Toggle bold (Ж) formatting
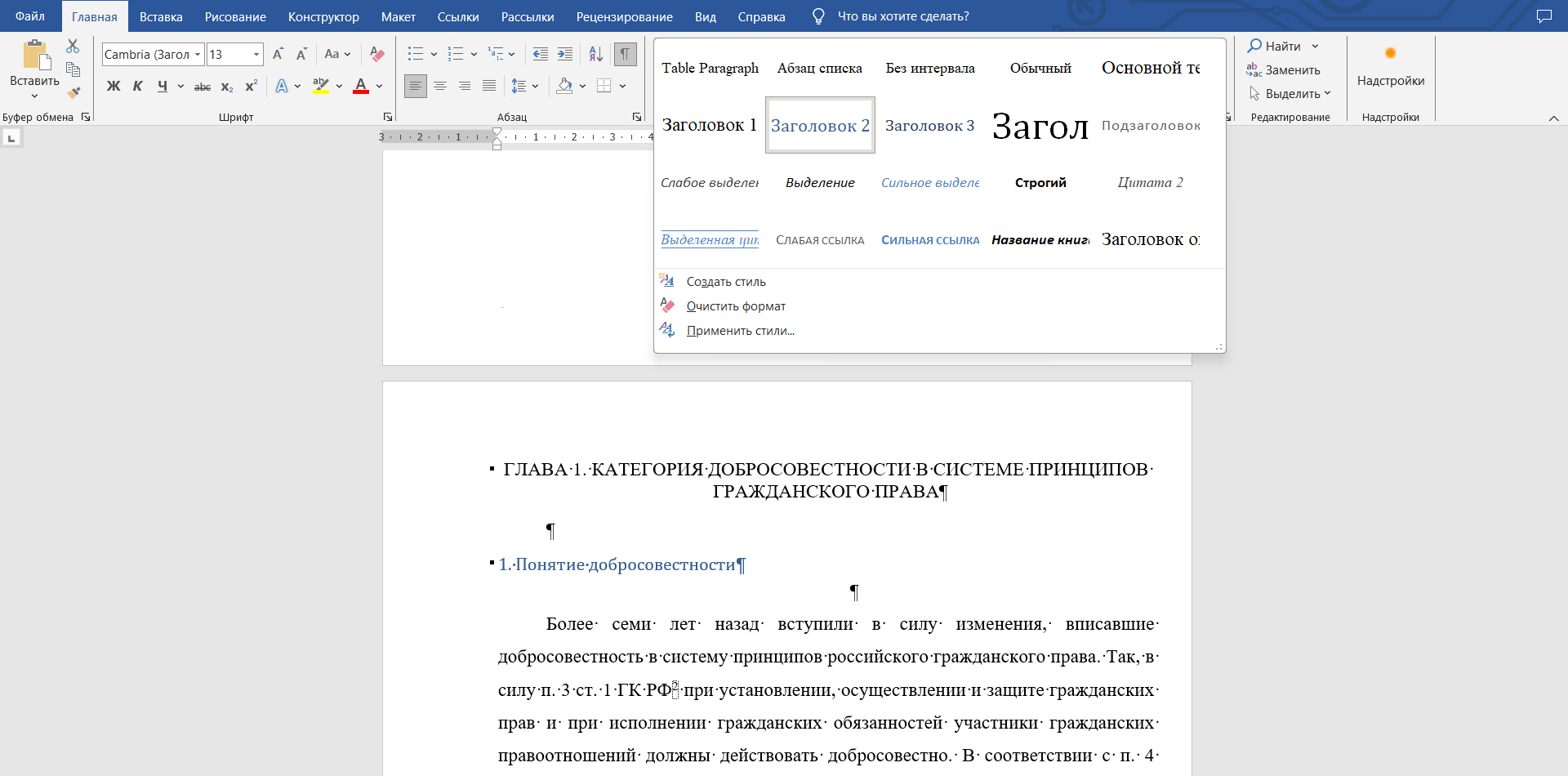 tap(114, 87)
